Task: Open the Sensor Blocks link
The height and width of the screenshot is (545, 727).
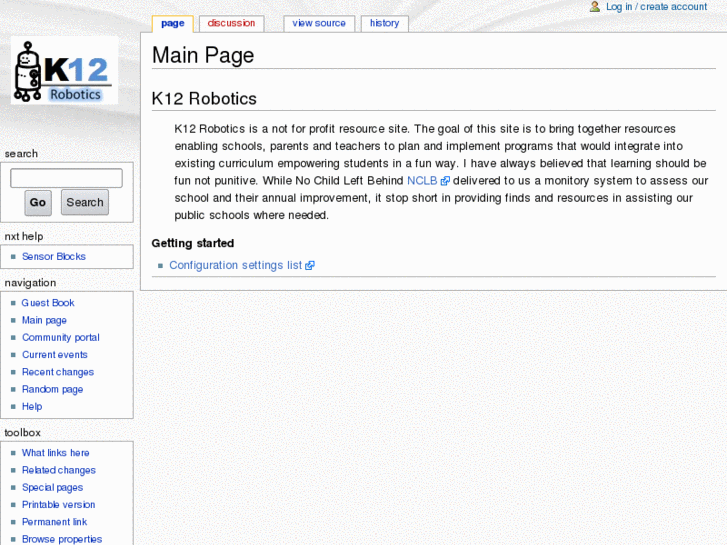Action: pyautogui.click(x=54, y=257)
